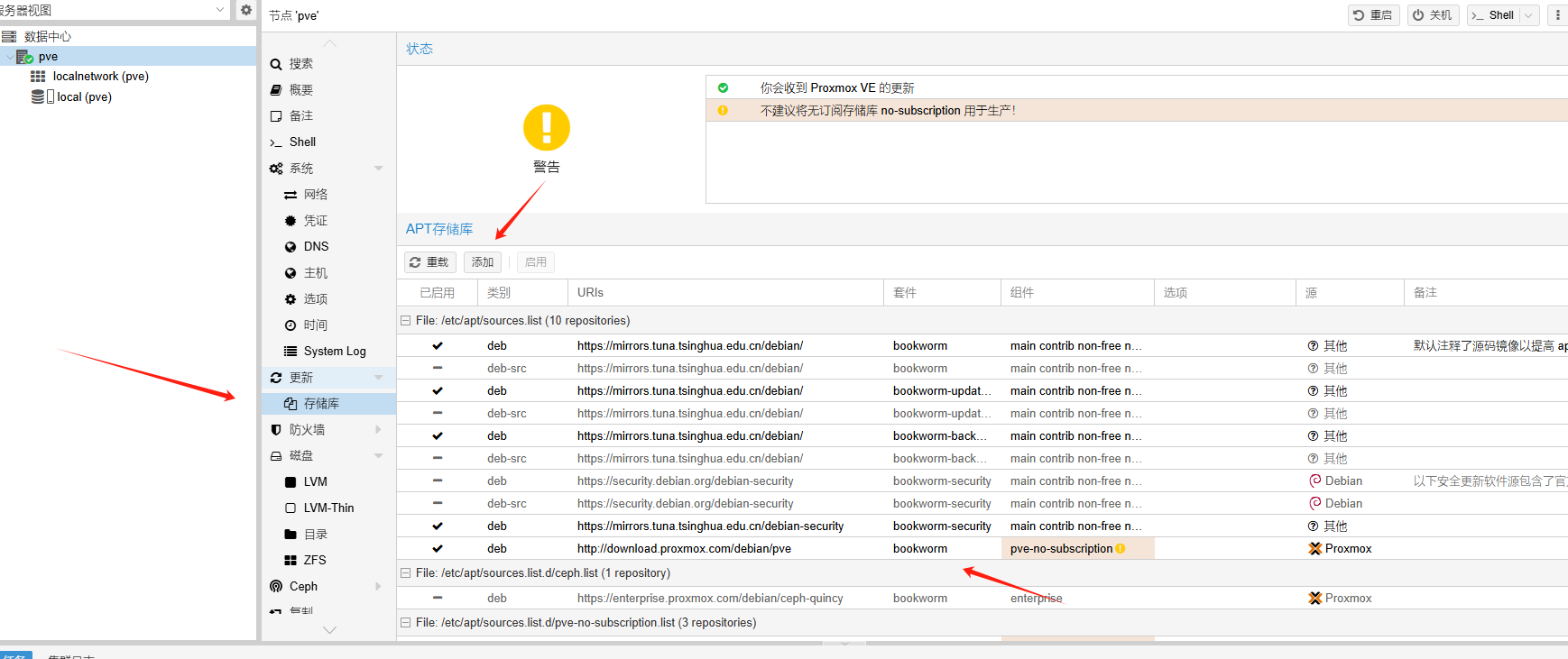Collapse the ceph.list file group

(405, 573)
